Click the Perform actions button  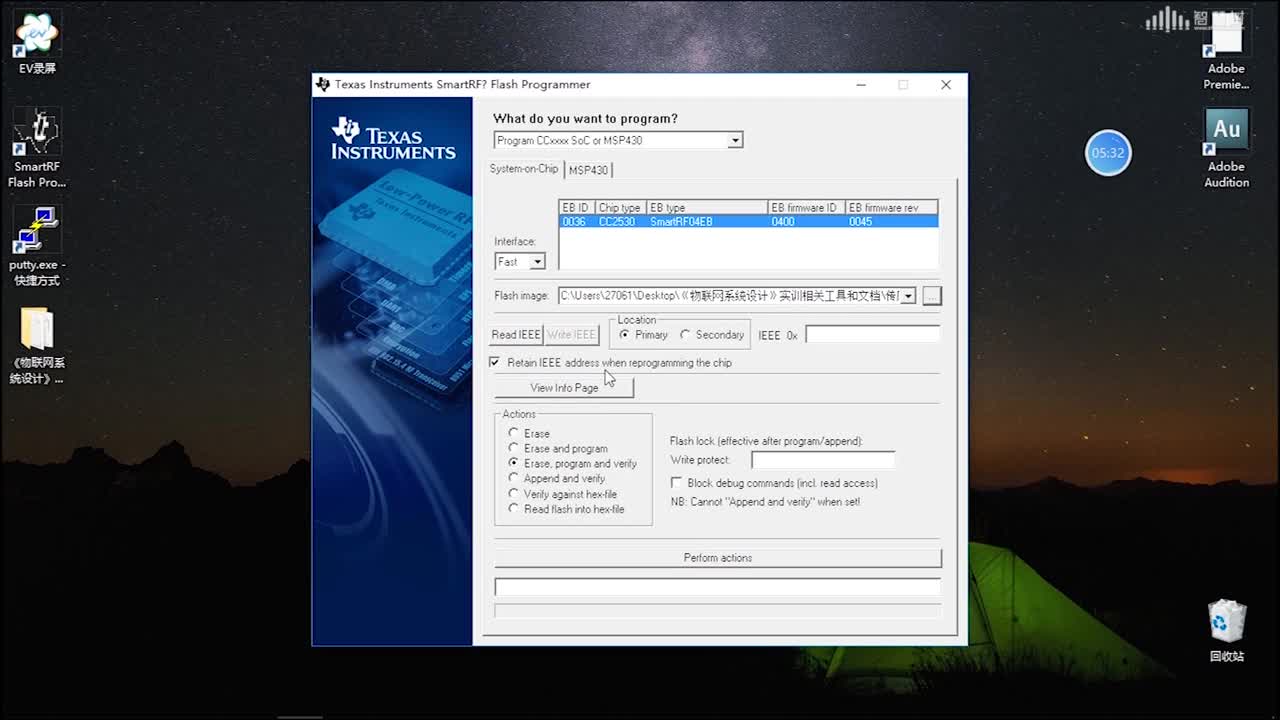point(718,558)
